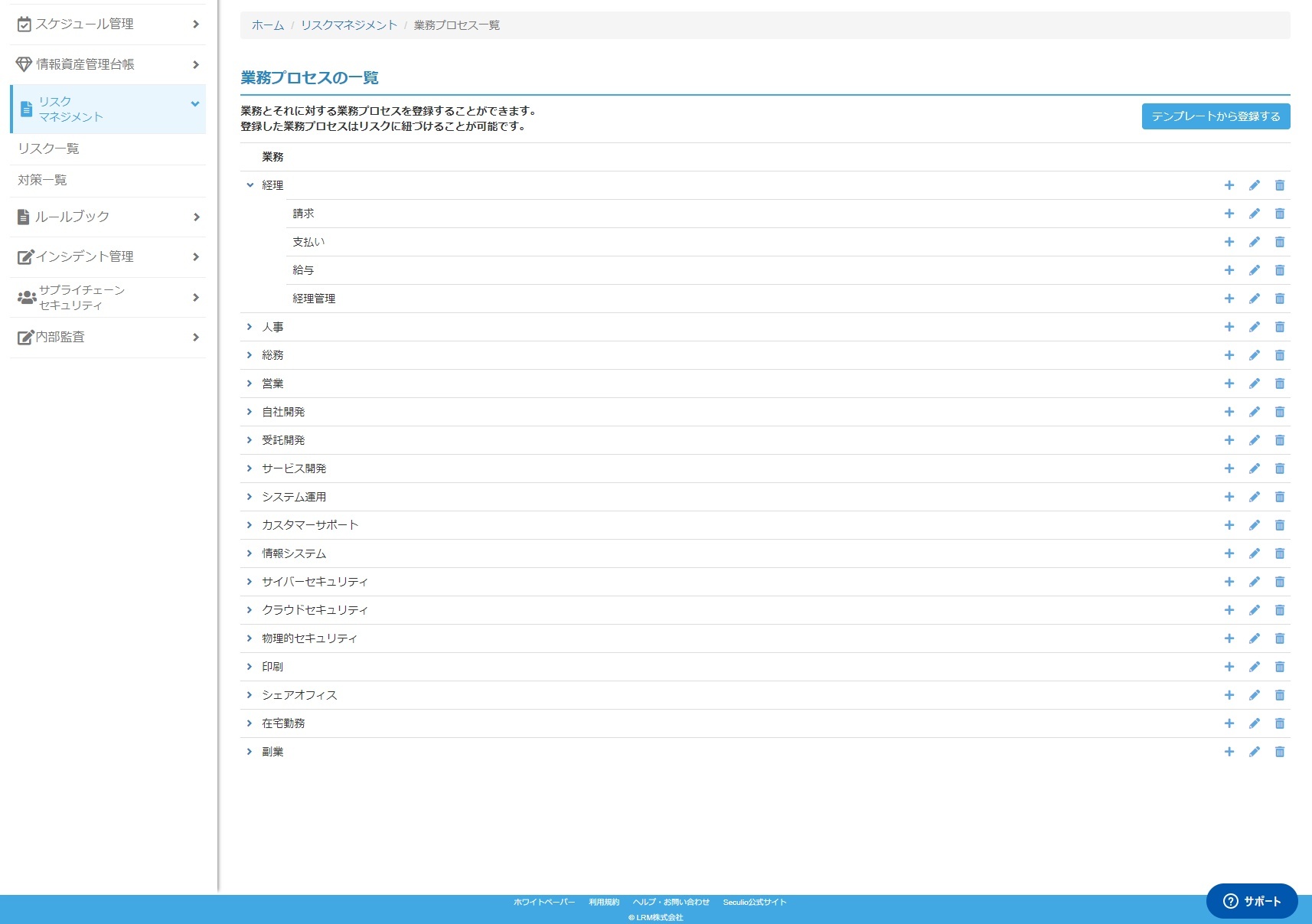The width and height of the screenshot is (1312, 924).
Task: Edit the 総務 row
Action: click(1254, 355)
